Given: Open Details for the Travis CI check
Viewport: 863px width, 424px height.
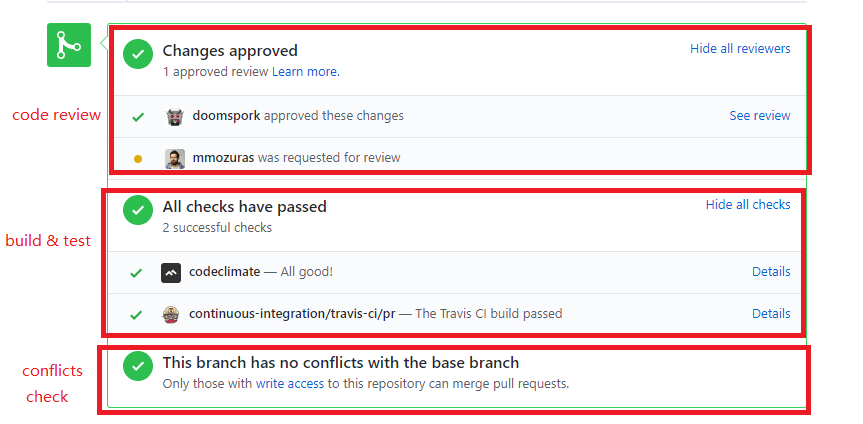Looking at the screenshot, I should pyautogui.click(x=771, y=314).
